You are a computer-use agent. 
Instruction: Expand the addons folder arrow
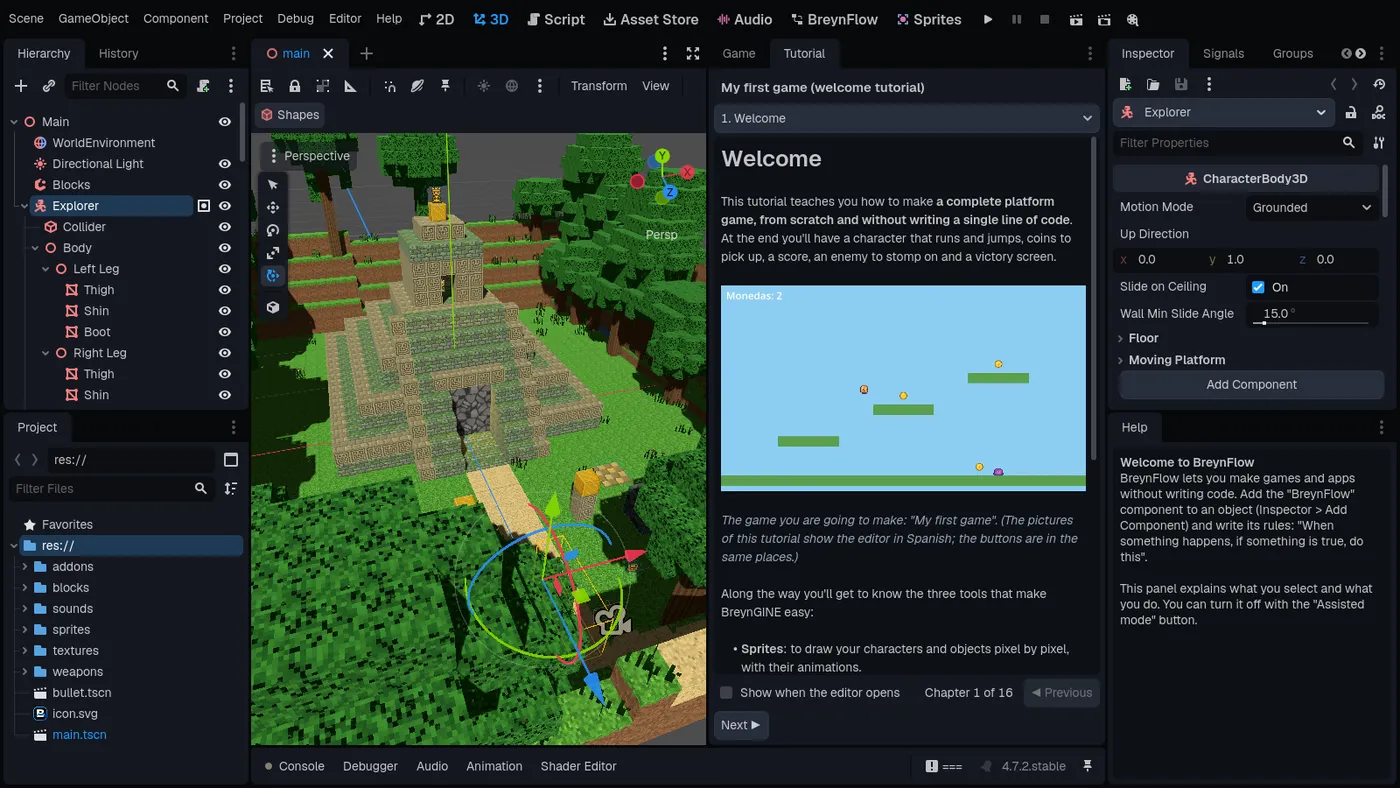pos(25,567)
